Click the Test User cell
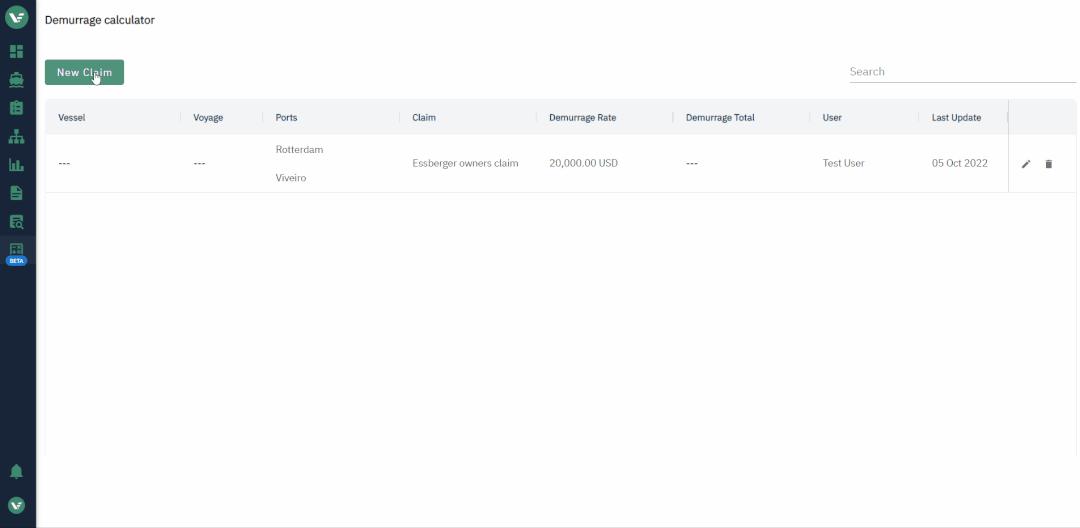This screenshot has width=1080, height=528. pyautogui.click(x=843, y=163)
